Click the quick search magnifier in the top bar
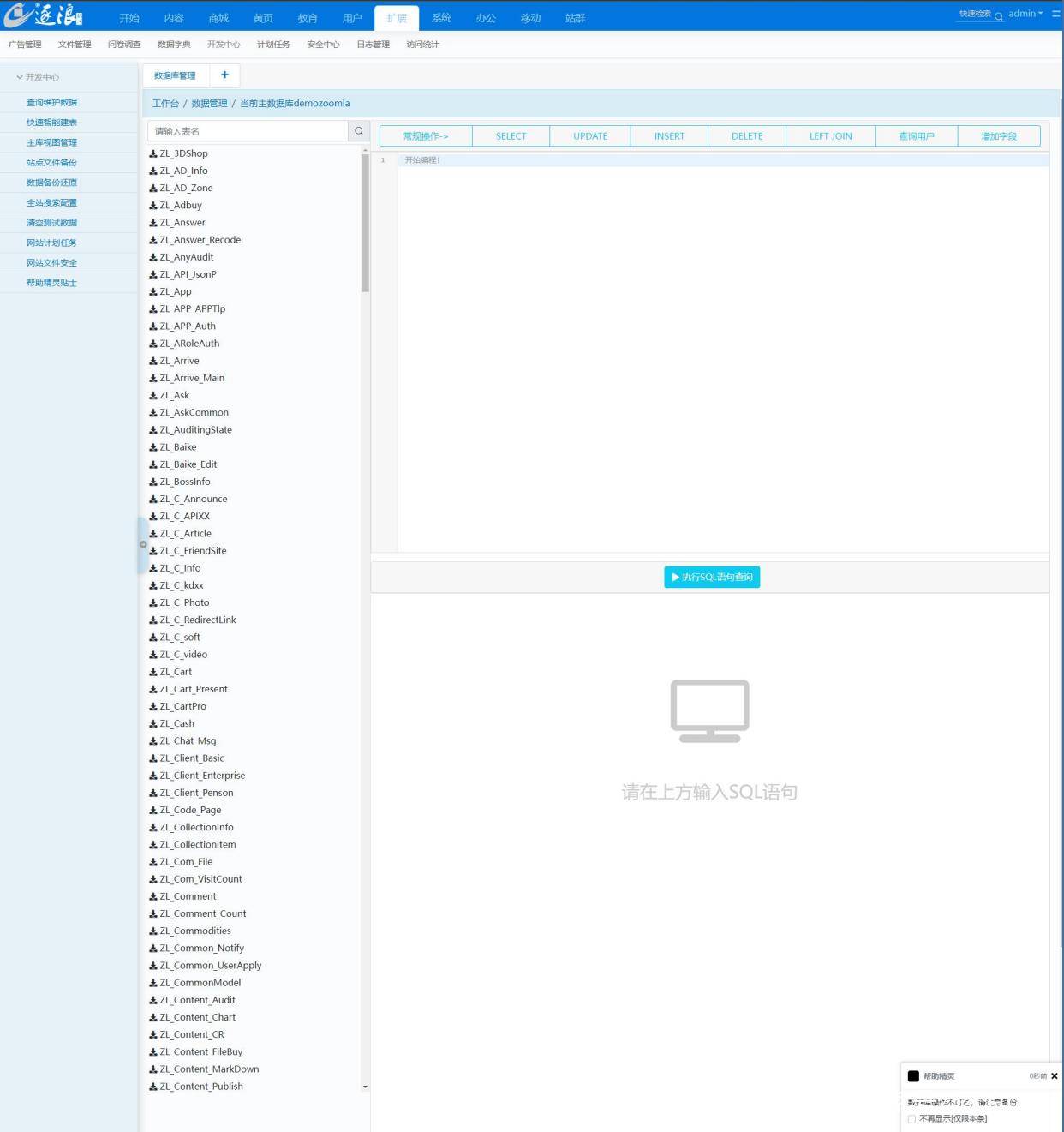The image size is (1064, 1132). click(x=999, y=15)
